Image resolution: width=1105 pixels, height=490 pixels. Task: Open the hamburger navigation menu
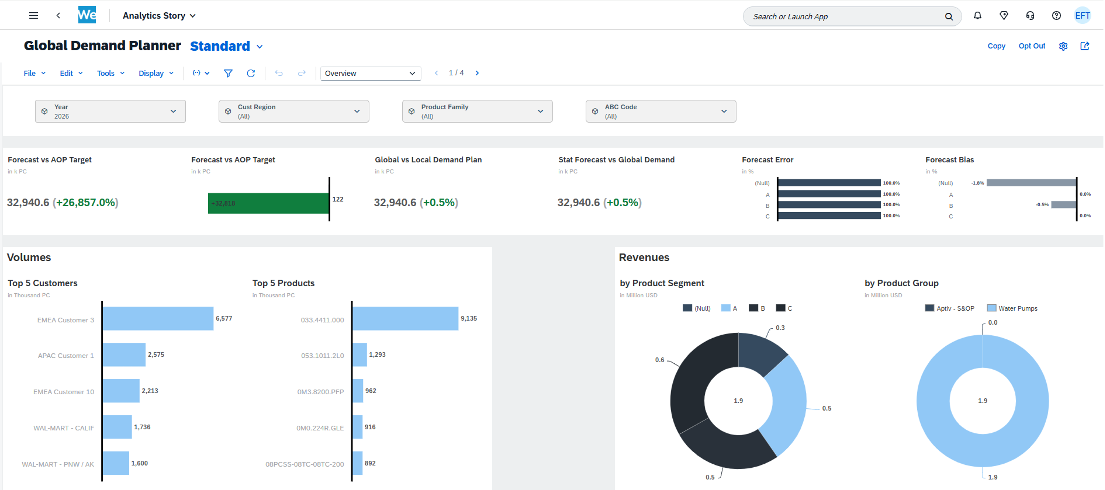34,16
